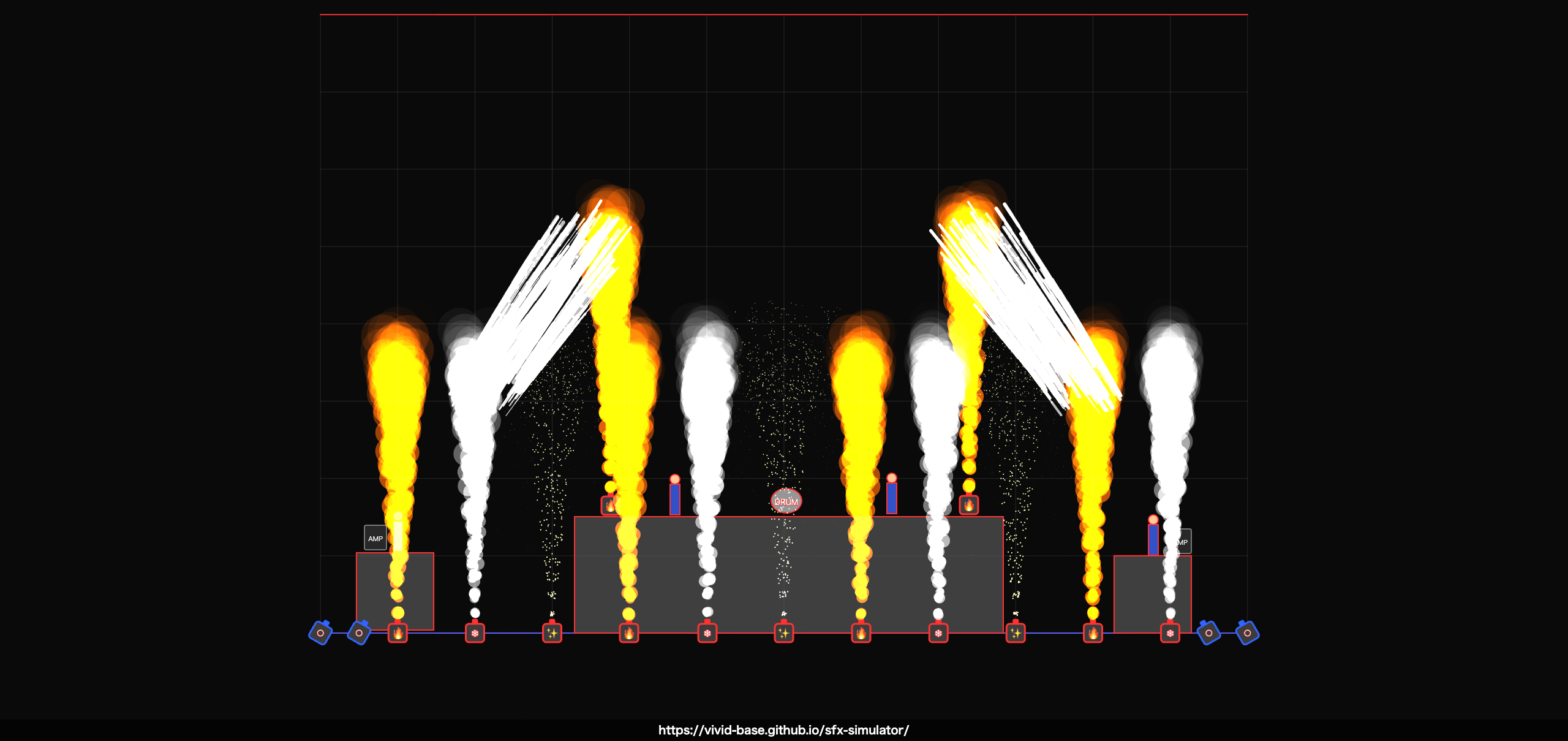Select the sparkle device right of the stage

point(1017,634)
